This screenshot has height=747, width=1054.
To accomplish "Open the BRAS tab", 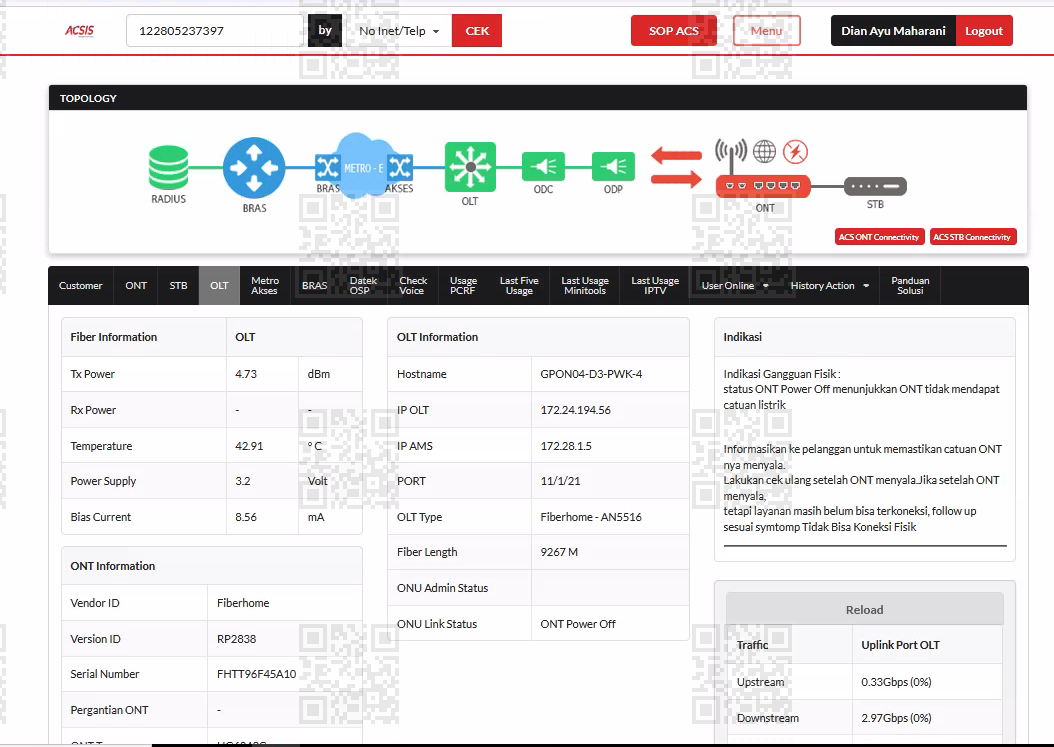I will 314,286.
